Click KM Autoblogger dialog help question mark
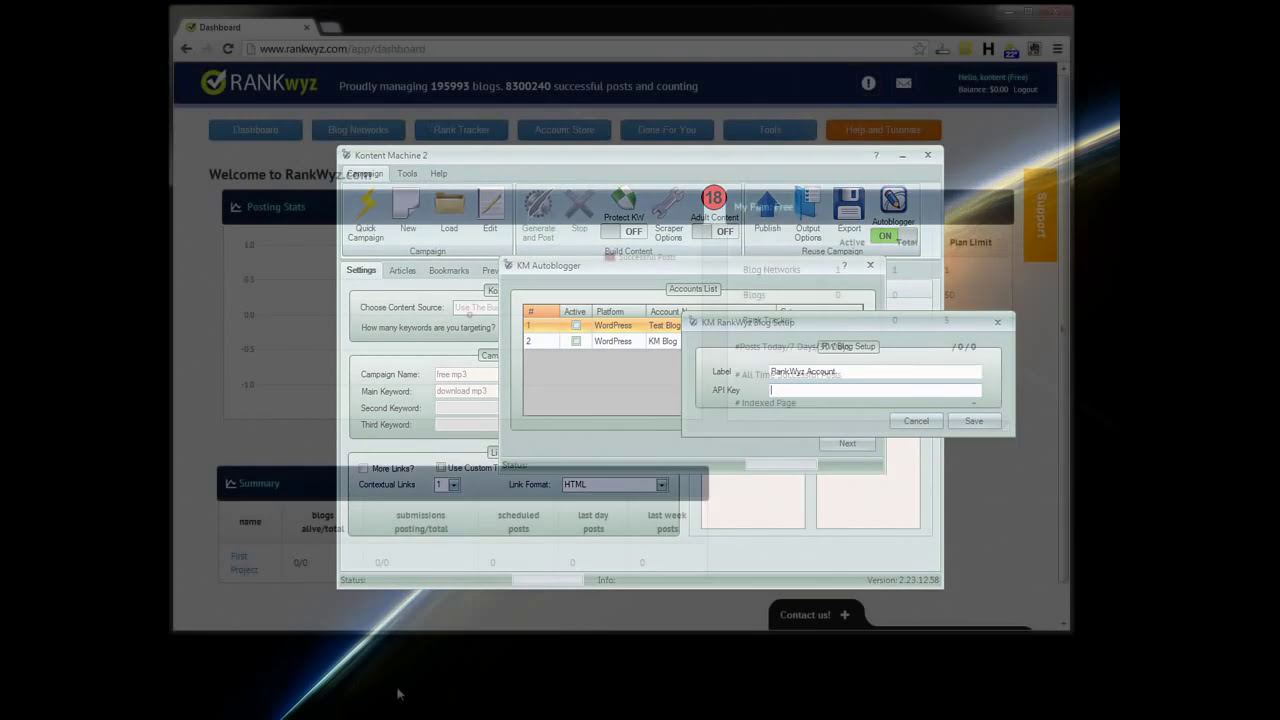1280x720 pixels. pyautogui.click(x=844, y=265)
